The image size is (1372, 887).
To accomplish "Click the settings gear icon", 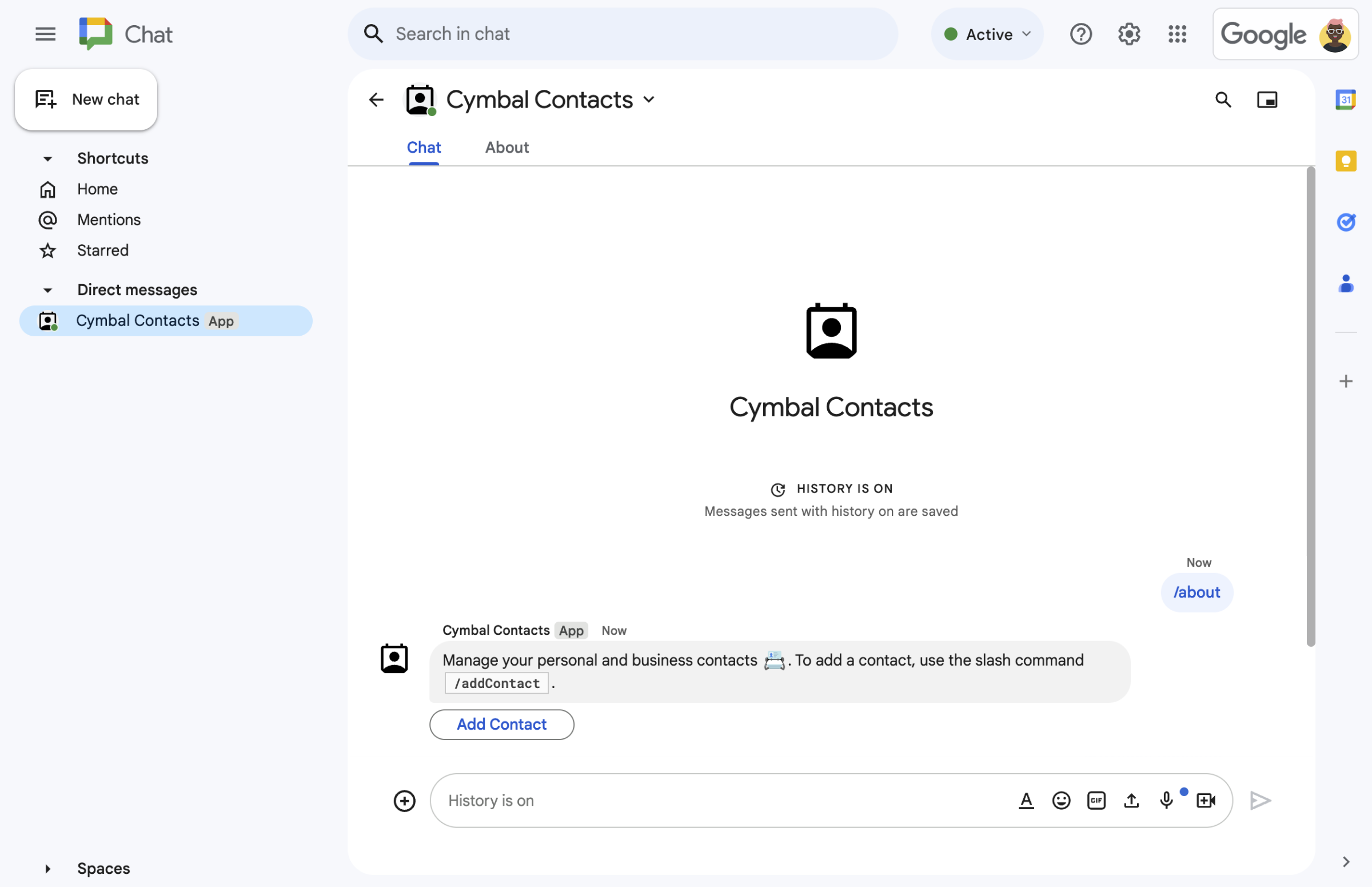I will point(1128,33).
